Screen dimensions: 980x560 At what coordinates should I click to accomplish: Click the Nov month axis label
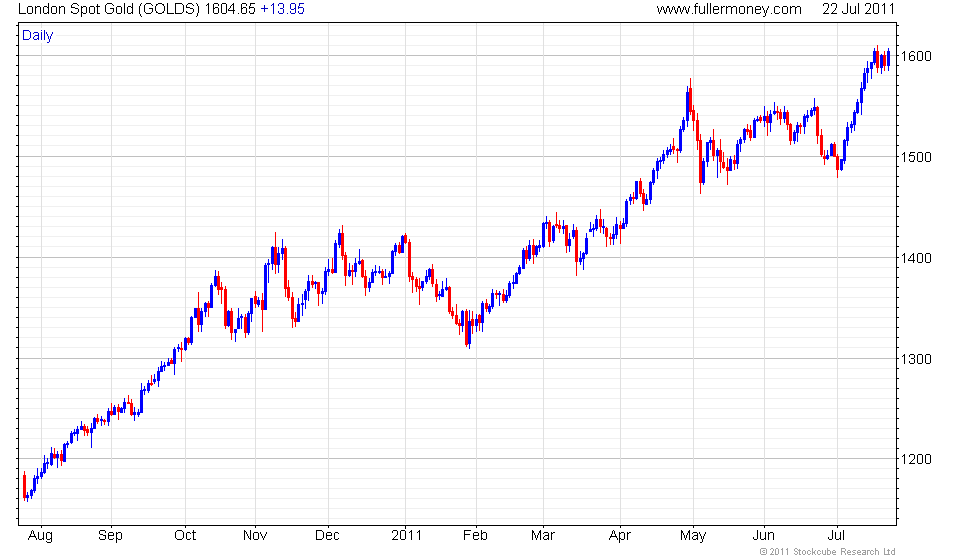click(255, 536)
